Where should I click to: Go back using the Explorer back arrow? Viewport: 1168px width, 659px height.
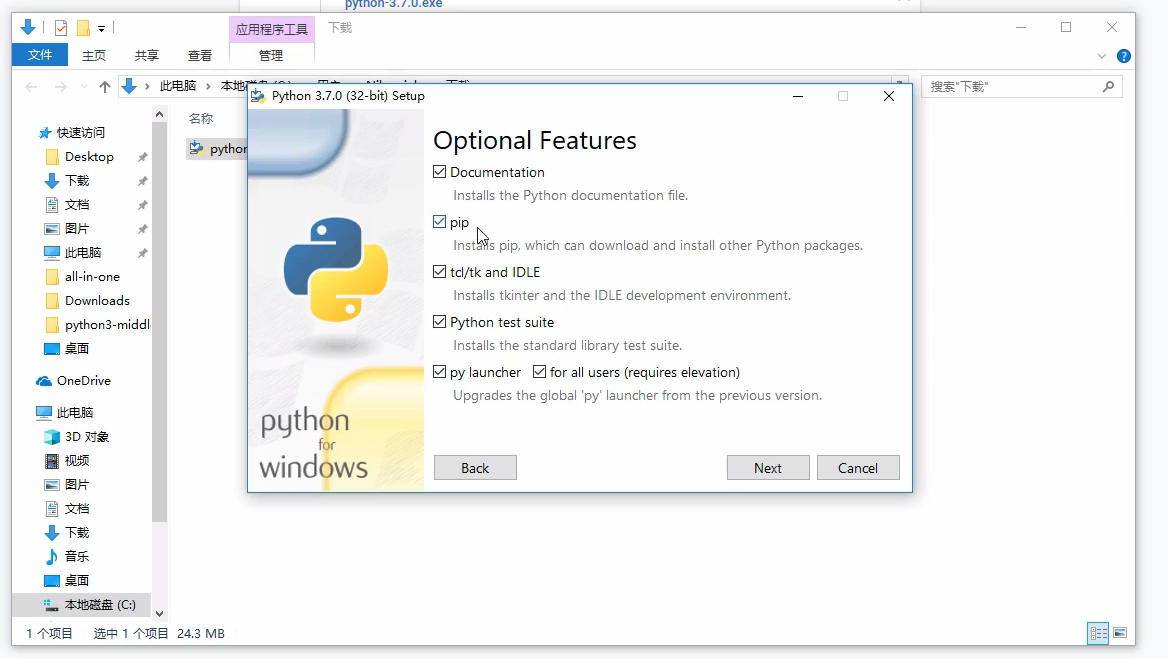point(31,87)
